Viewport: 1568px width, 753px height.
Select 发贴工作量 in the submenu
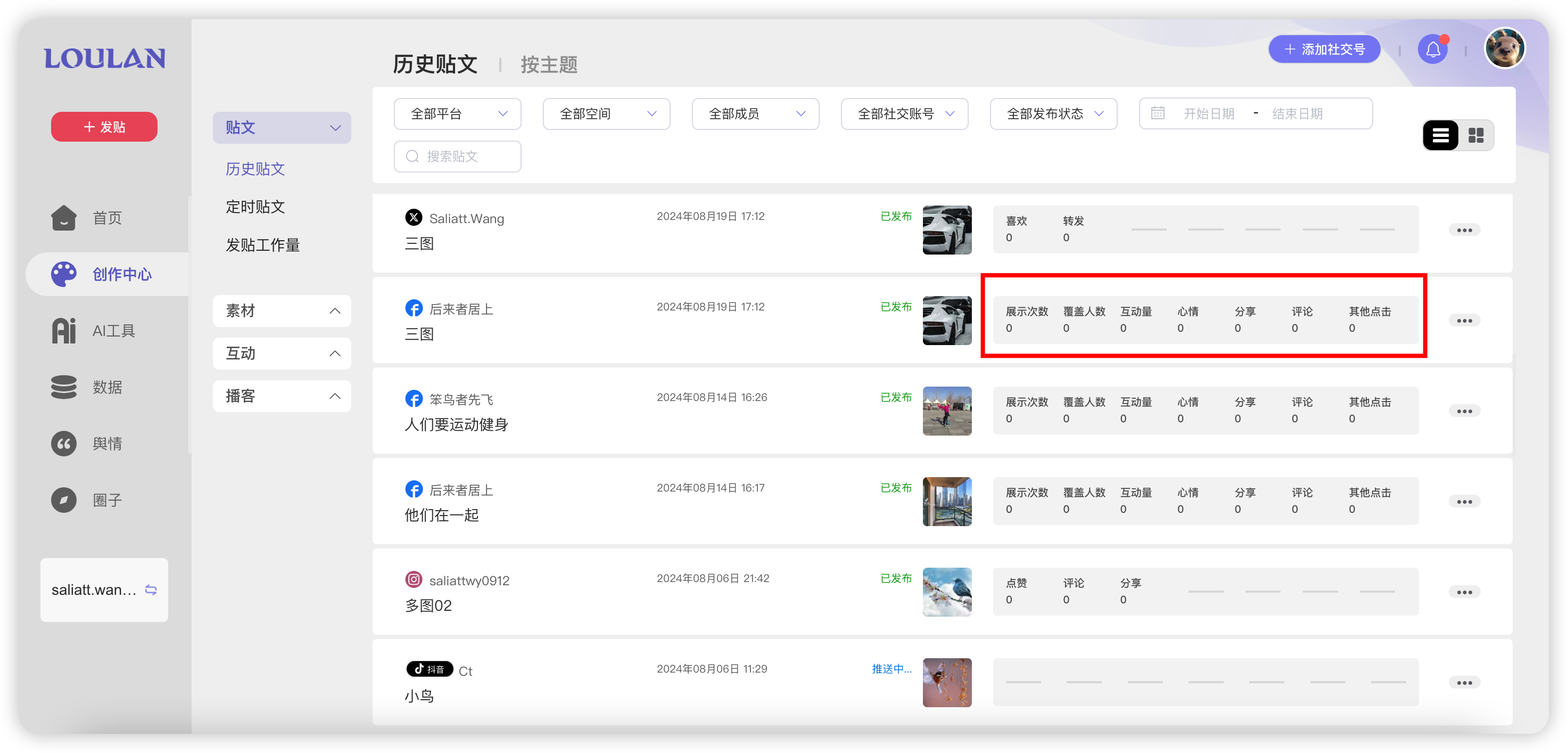tap(263, 245)
